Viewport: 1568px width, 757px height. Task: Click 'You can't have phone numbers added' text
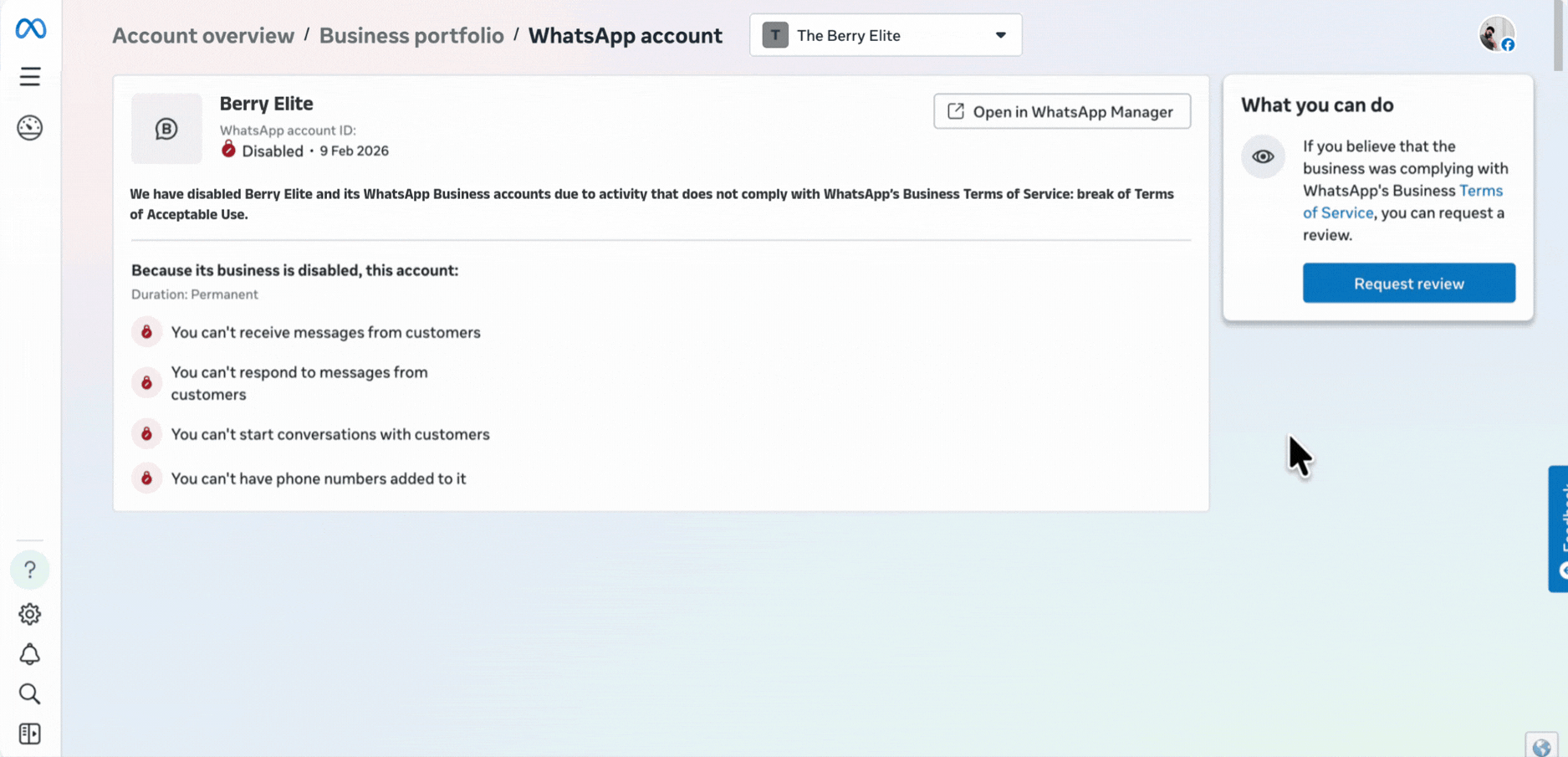318,478
